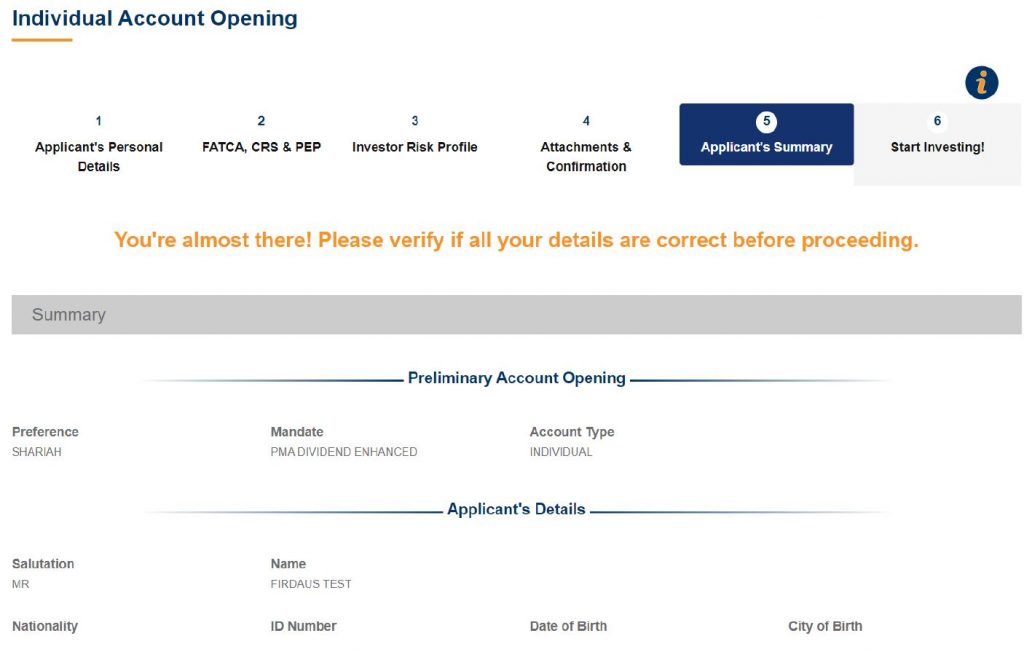Click the Individual Account Opening title
Image resolution: width=1024 pixels, height=652 pixels.
[155, 18]
